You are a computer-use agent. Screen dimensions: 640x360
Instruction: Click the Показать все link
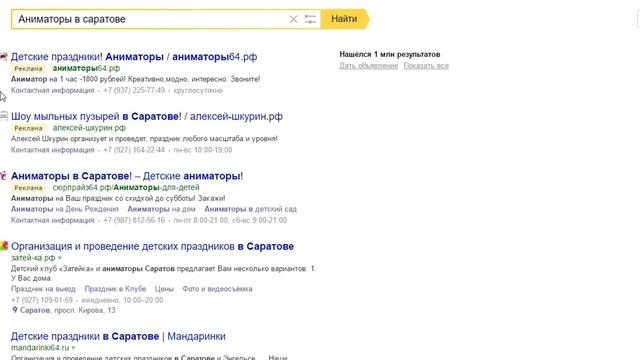pyautogui.click(x=426, y=66)
